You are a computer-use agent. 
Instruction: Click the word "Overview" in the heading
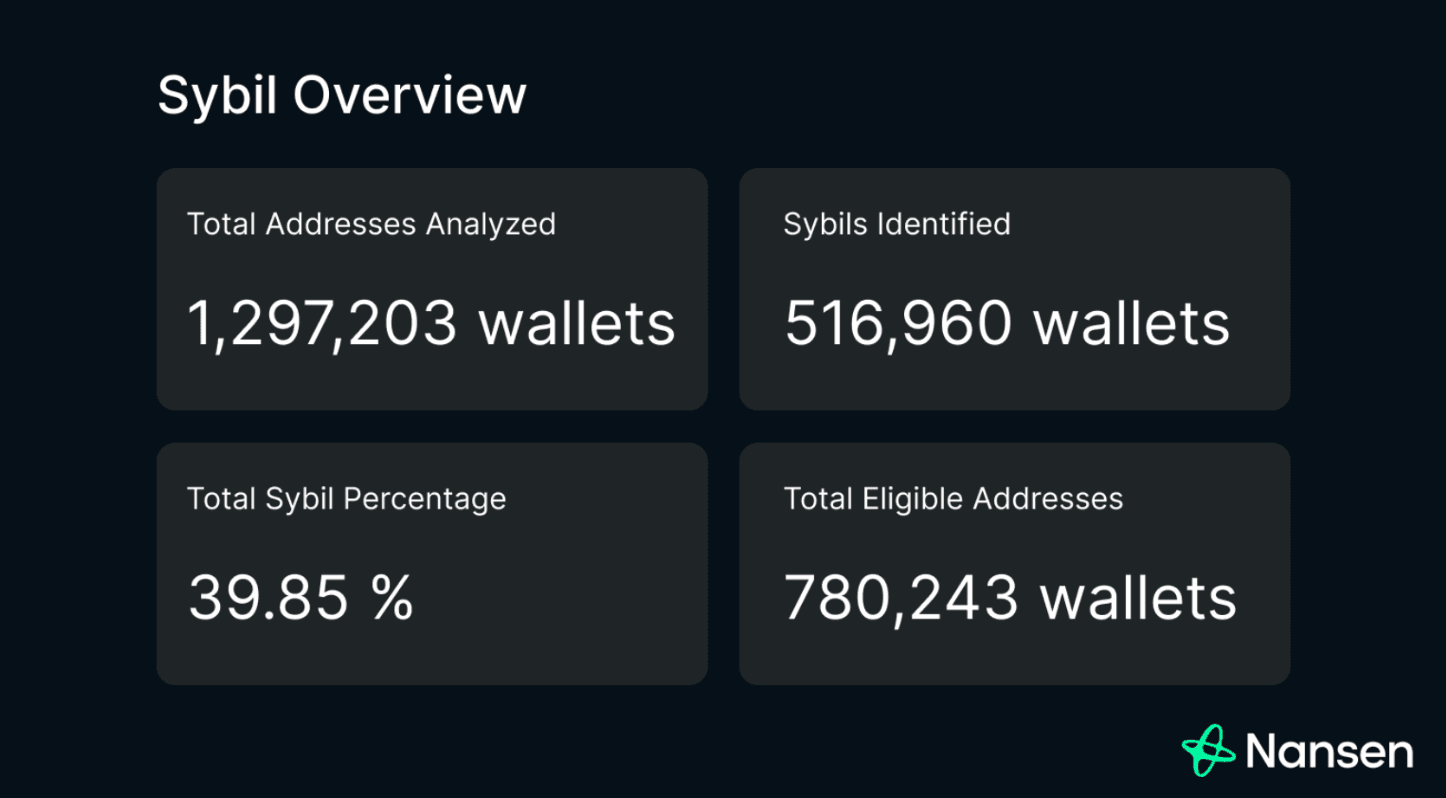pyautogui.click(x=409, y=96)
